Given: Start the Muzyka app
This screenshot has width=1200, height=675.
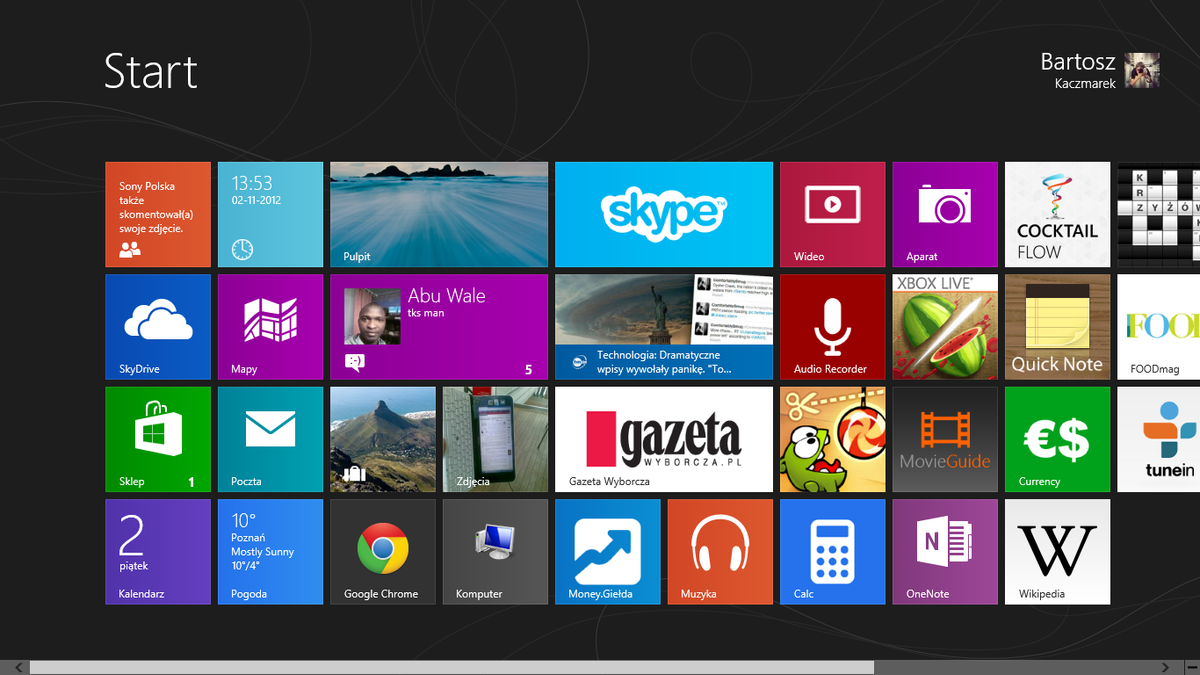Looking at the screenshot, I should tap(719, 551).
